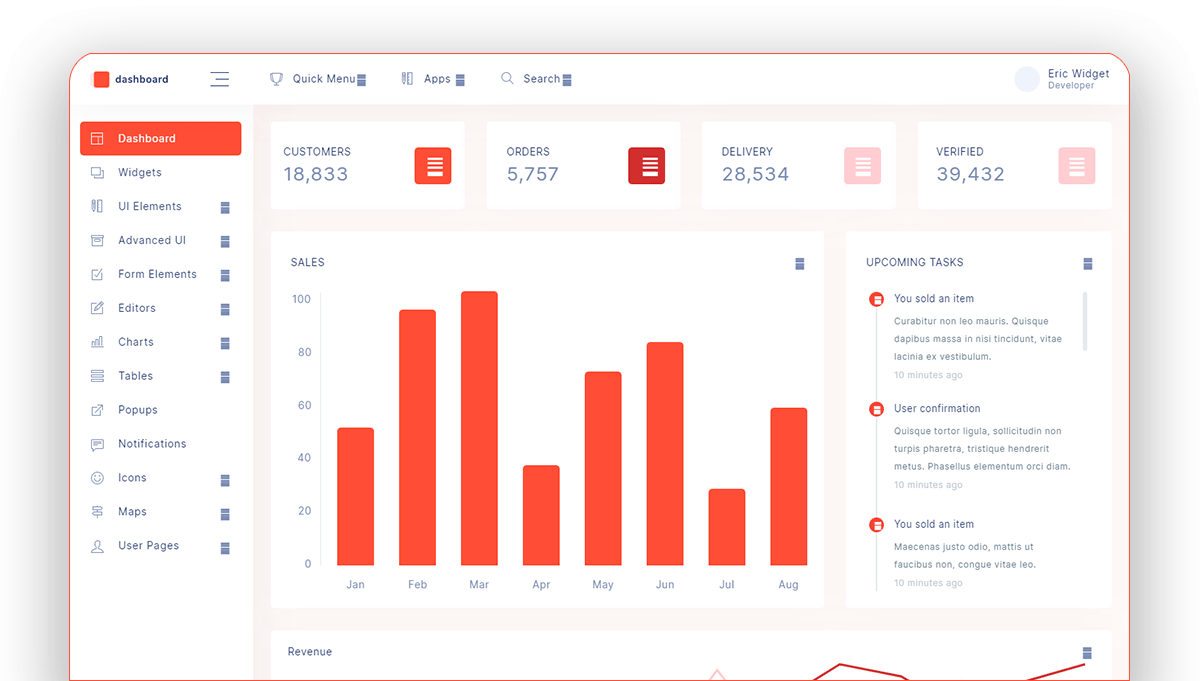Click the SALES panel heading

click(308, 263)
